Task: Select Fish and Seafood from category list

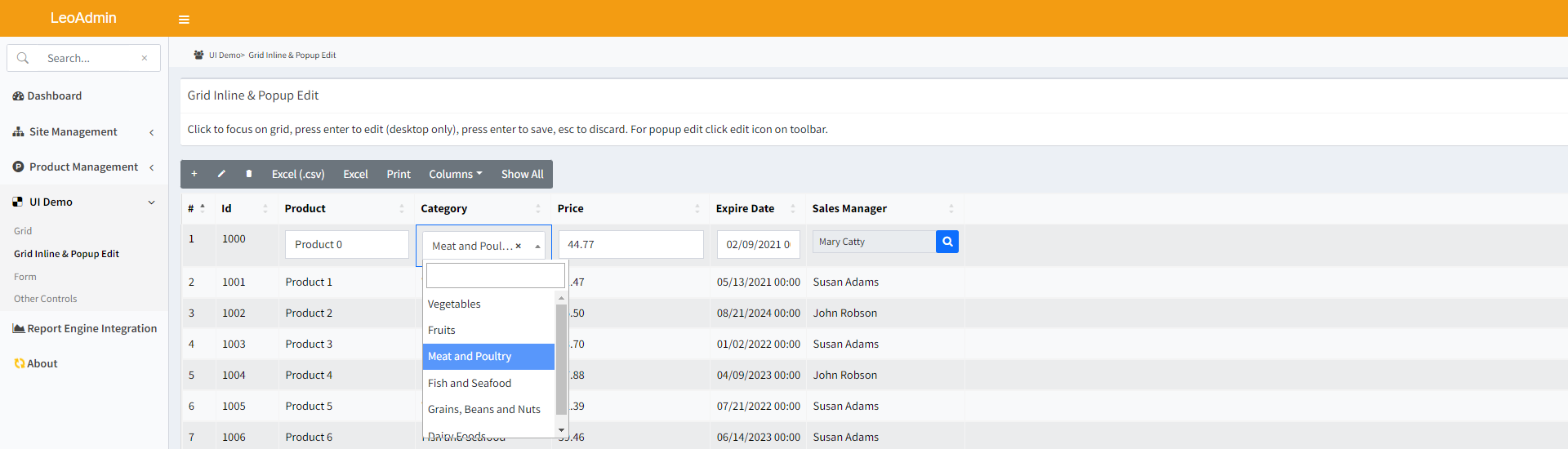Action: point(470,383)
